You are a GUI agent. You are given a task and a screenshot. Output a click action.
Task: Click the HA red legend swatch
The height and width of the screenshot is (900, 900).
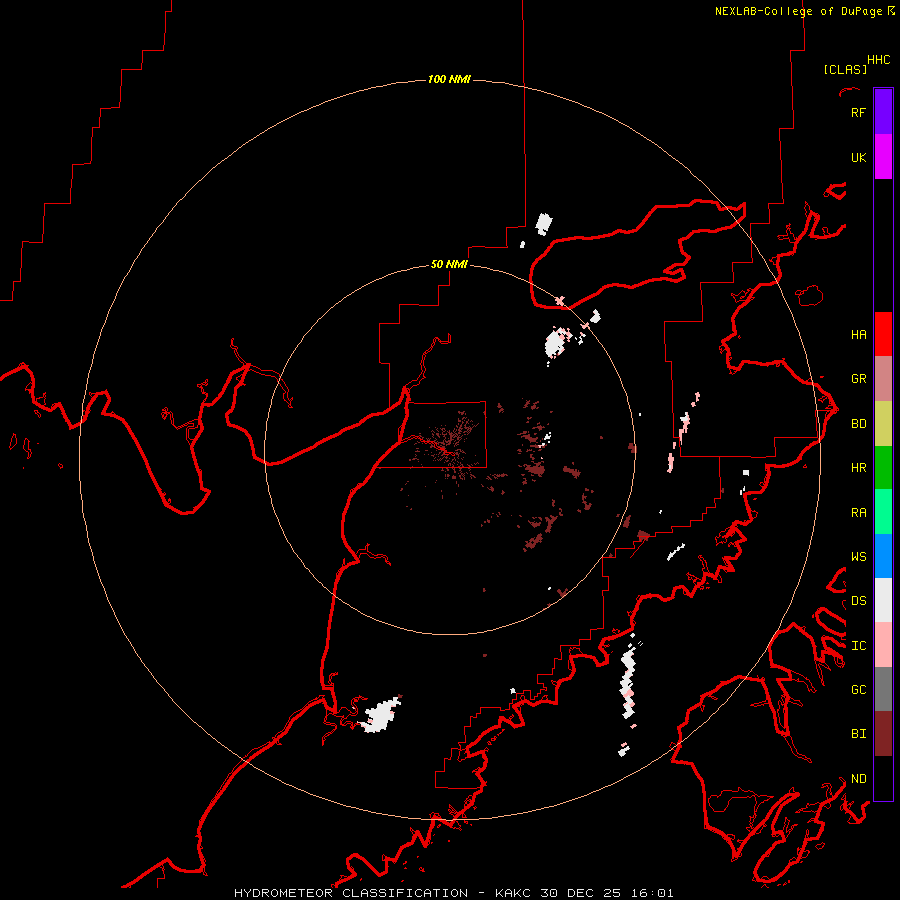[883, 334]
